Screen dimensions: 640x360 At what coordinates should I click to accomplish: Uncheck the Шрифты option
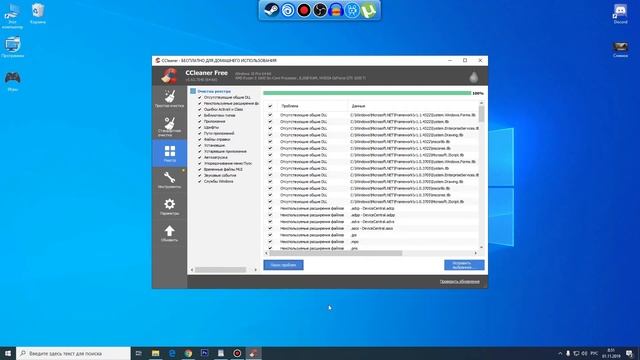click(200, 127)
